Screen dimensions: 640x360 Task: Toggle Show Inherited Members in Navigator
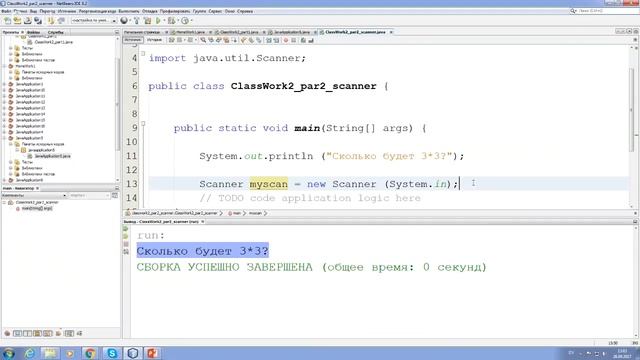7,333
